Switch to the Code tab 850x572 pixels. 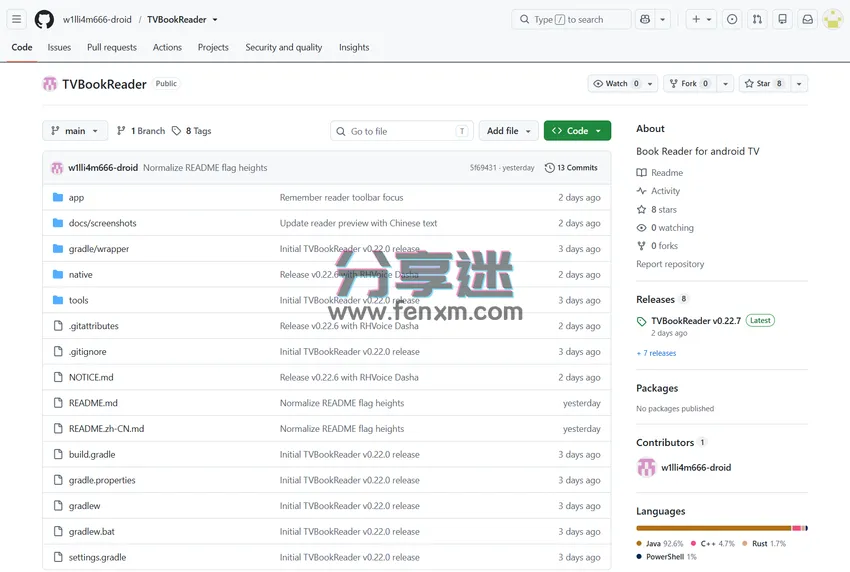pyautogui.click(x=22, y=47)
